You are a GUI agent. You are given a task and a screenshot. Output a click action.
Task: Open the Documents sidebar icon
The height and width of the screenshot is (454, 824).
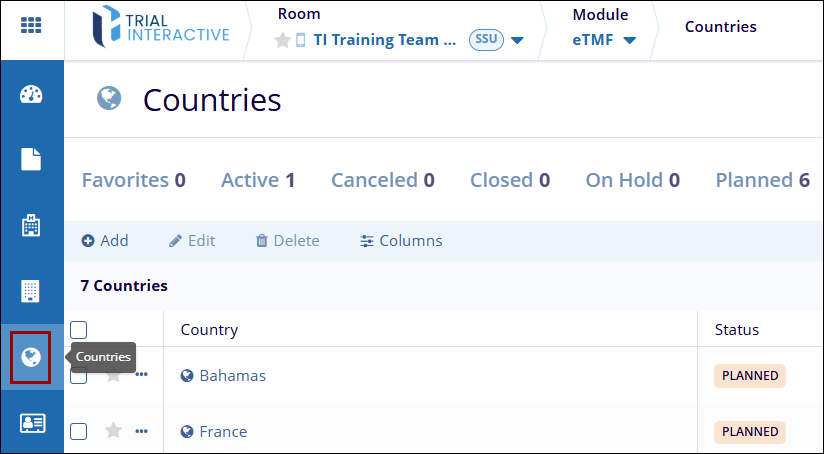click(x=31, y=159)
